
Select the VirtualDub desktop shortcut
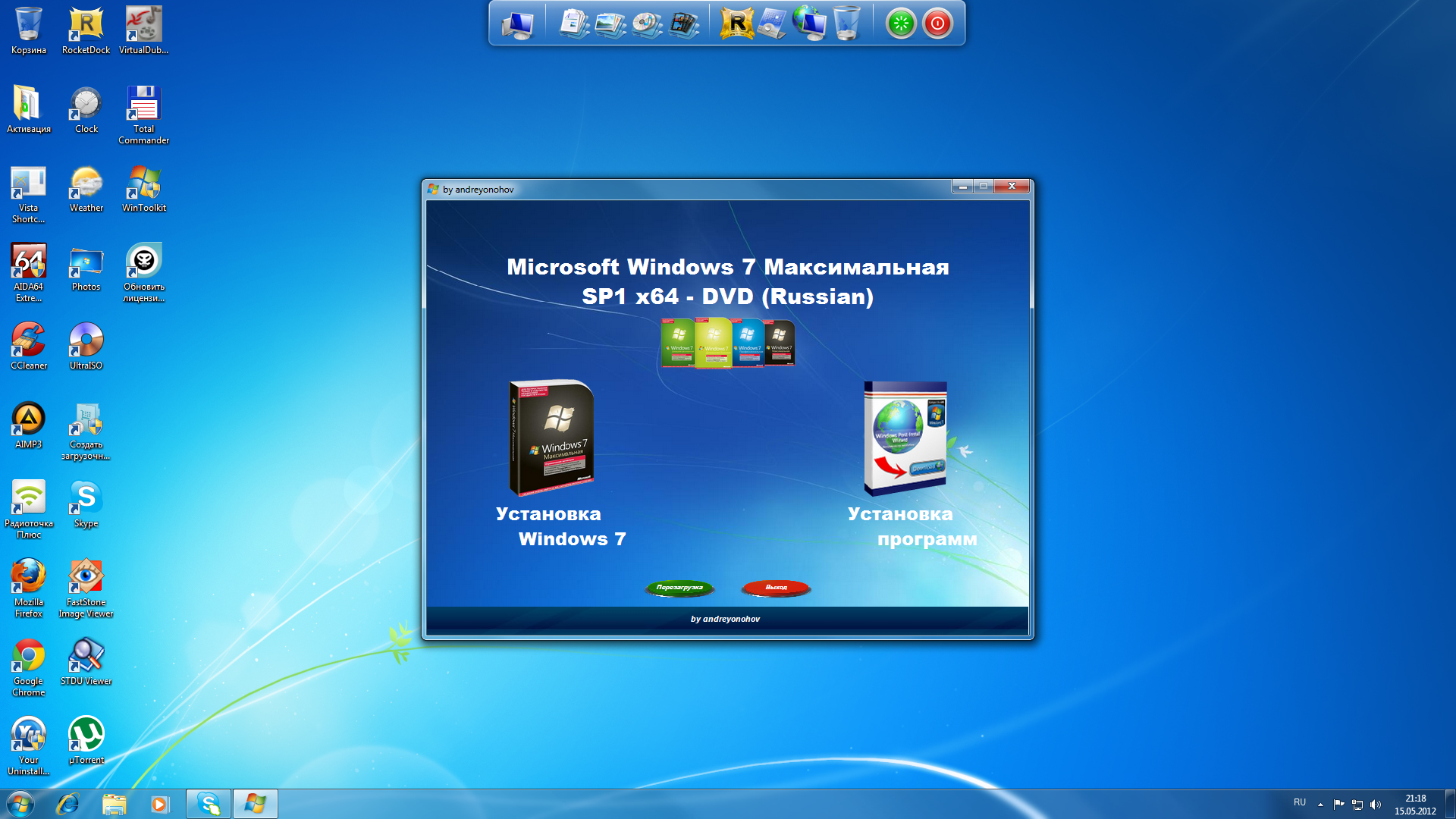(x=143, y=30)
